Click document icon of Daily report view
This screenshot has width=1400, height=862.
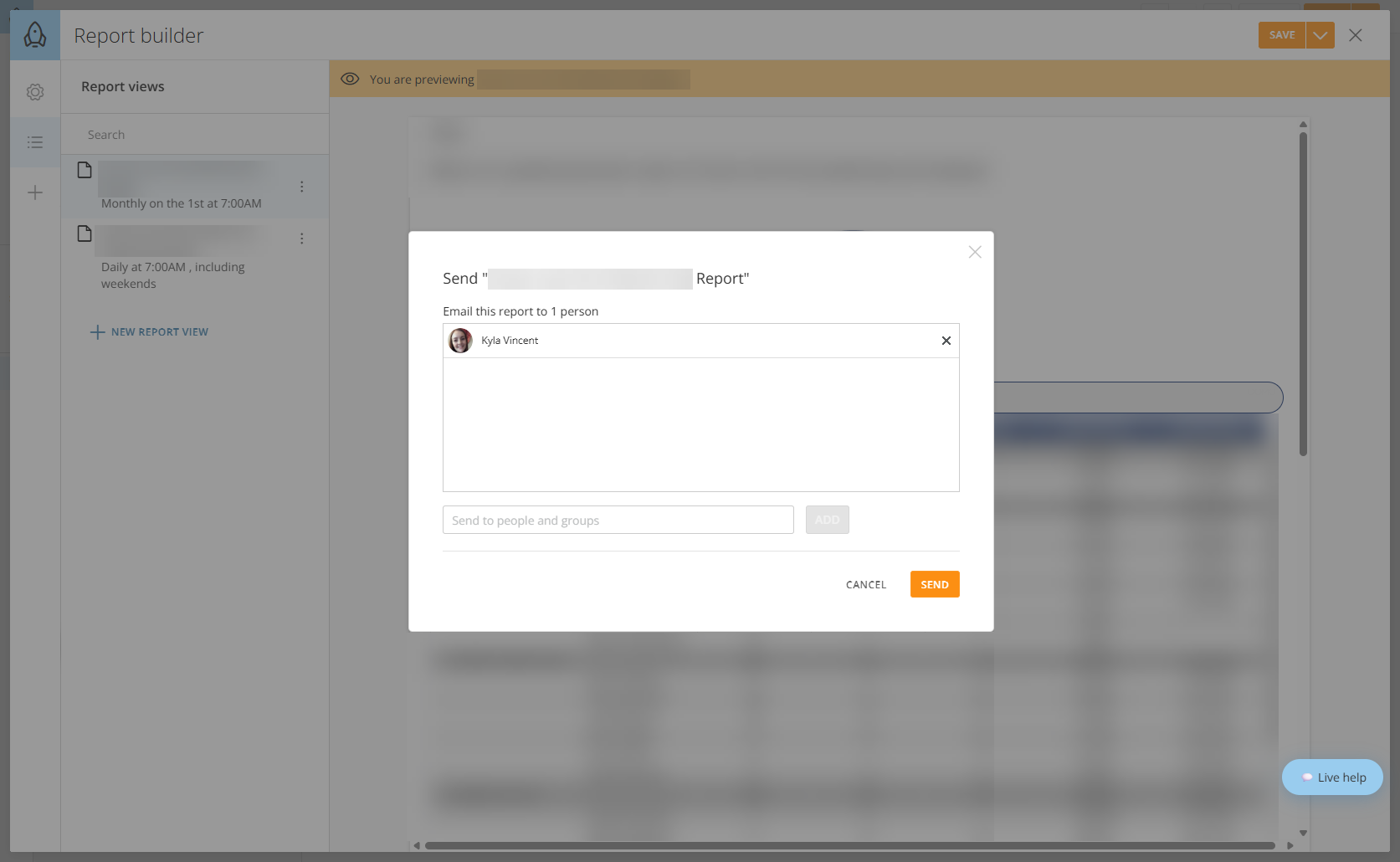[x=85, y=233]
